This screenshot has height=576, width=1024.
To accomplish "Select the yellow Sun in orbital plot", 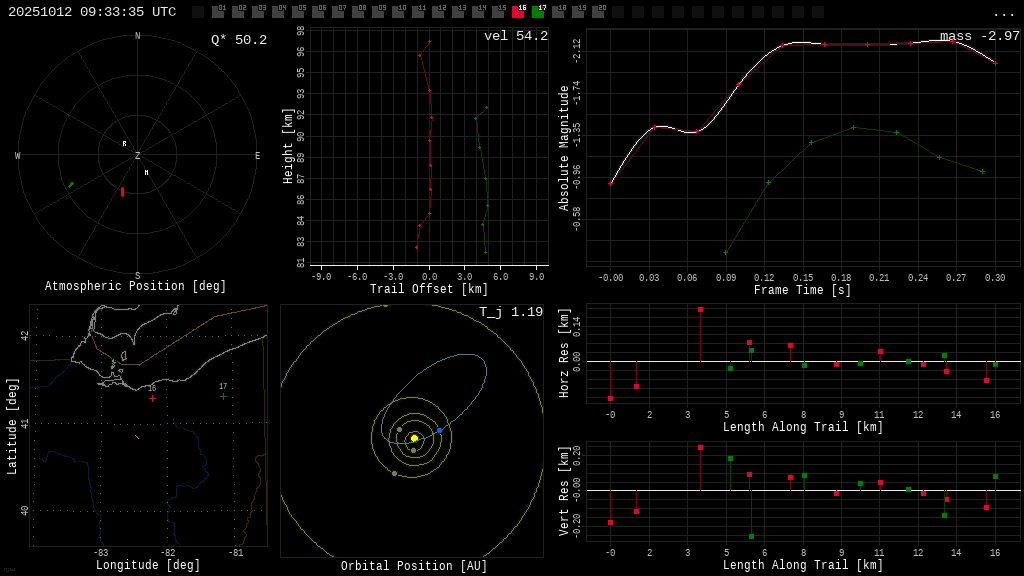I will 414,438.
